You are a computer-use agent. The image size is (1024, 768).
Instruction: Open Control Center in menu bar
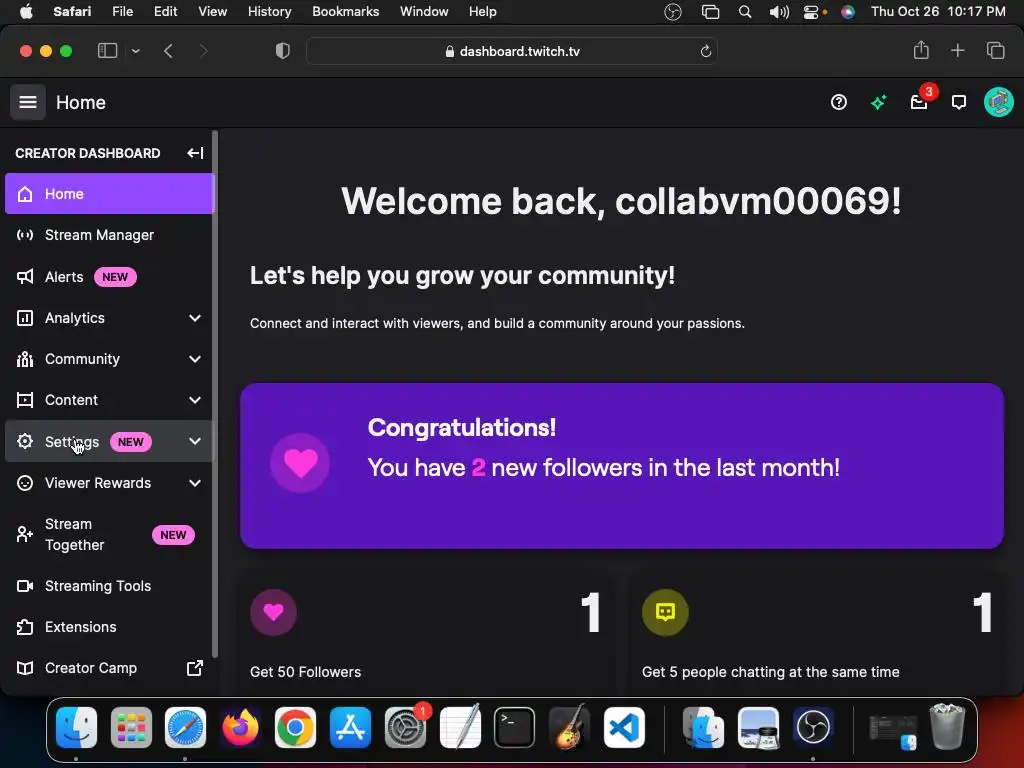(x=811, y=12)
